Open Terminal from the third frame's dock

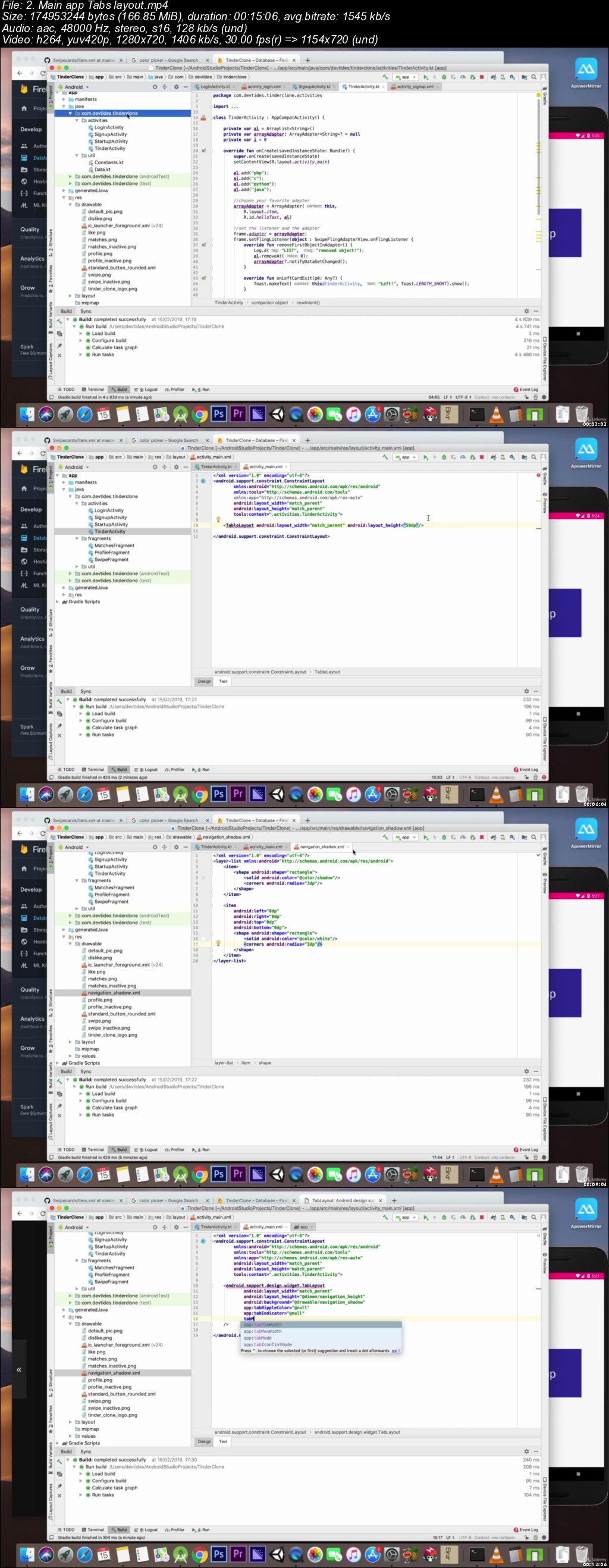(477, 1174)
